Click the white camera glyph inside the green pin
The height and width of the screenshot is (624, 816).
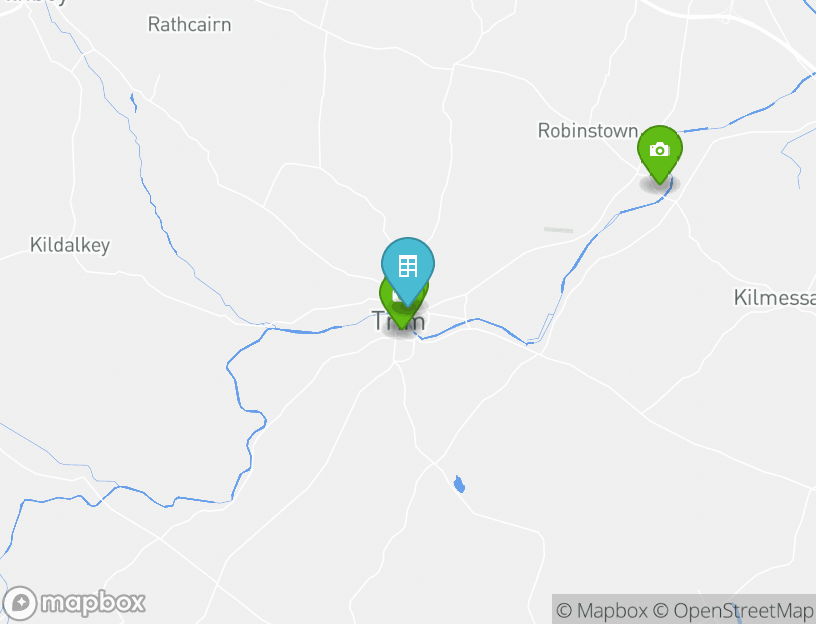pos(659,149)
